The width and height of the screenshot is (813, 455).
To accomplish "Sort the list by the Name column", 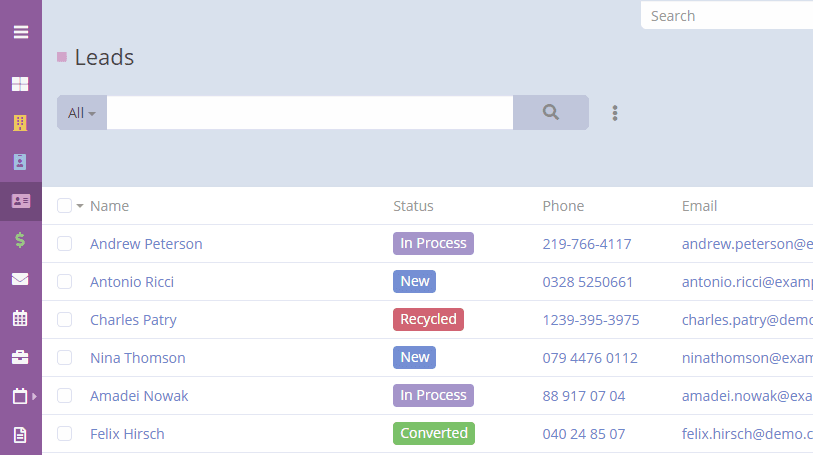I will point(109,206).
